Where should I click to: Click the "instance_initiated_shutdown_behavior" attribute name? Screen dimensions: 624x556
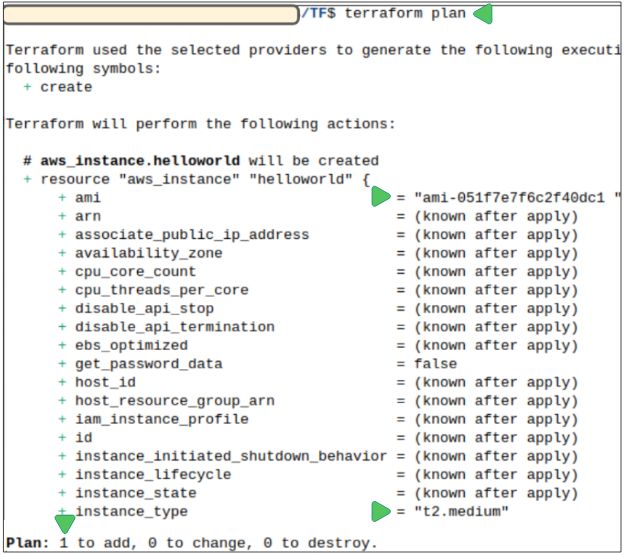pyautogui.click(x=230, y=456)
